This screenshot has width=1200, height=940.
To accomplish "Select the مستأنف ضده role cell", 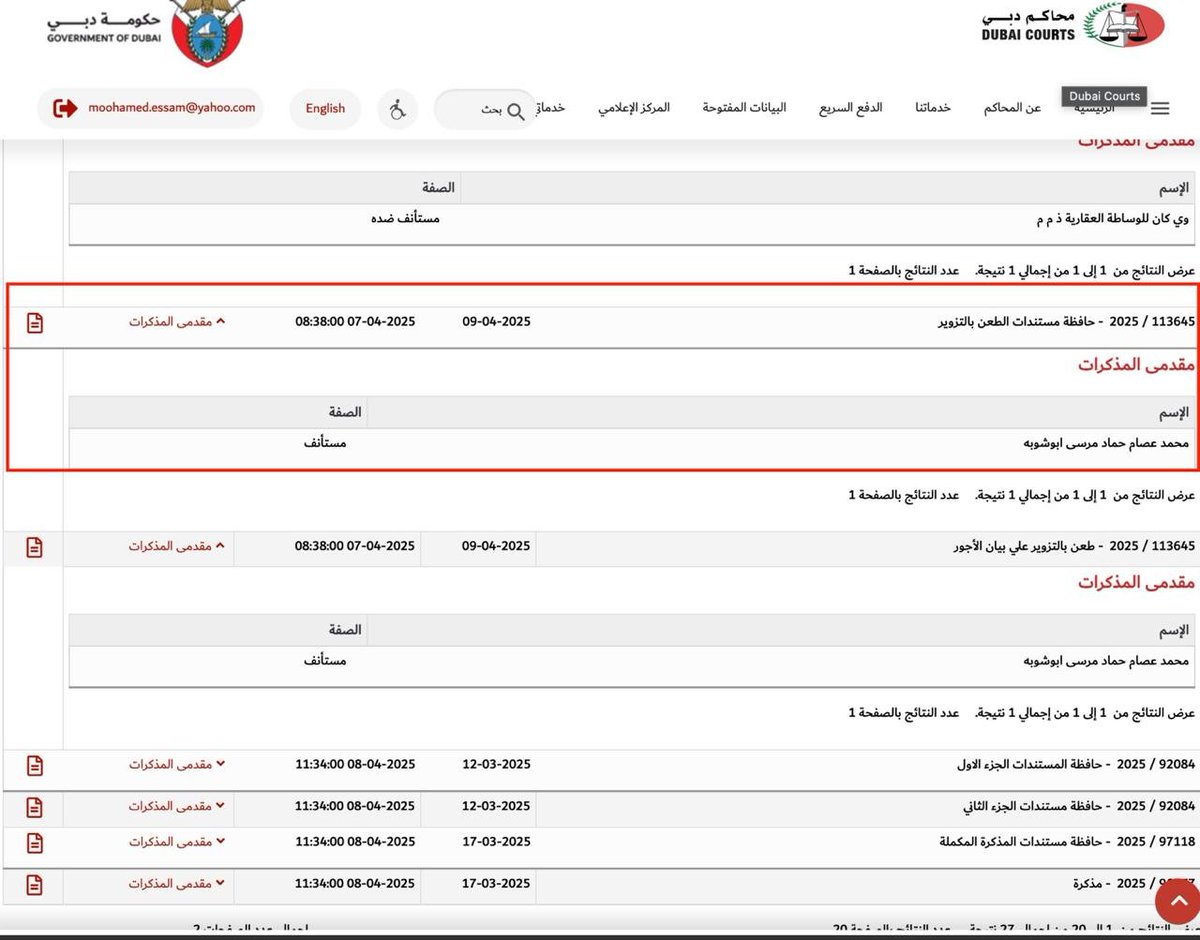I will click(405, 217).
